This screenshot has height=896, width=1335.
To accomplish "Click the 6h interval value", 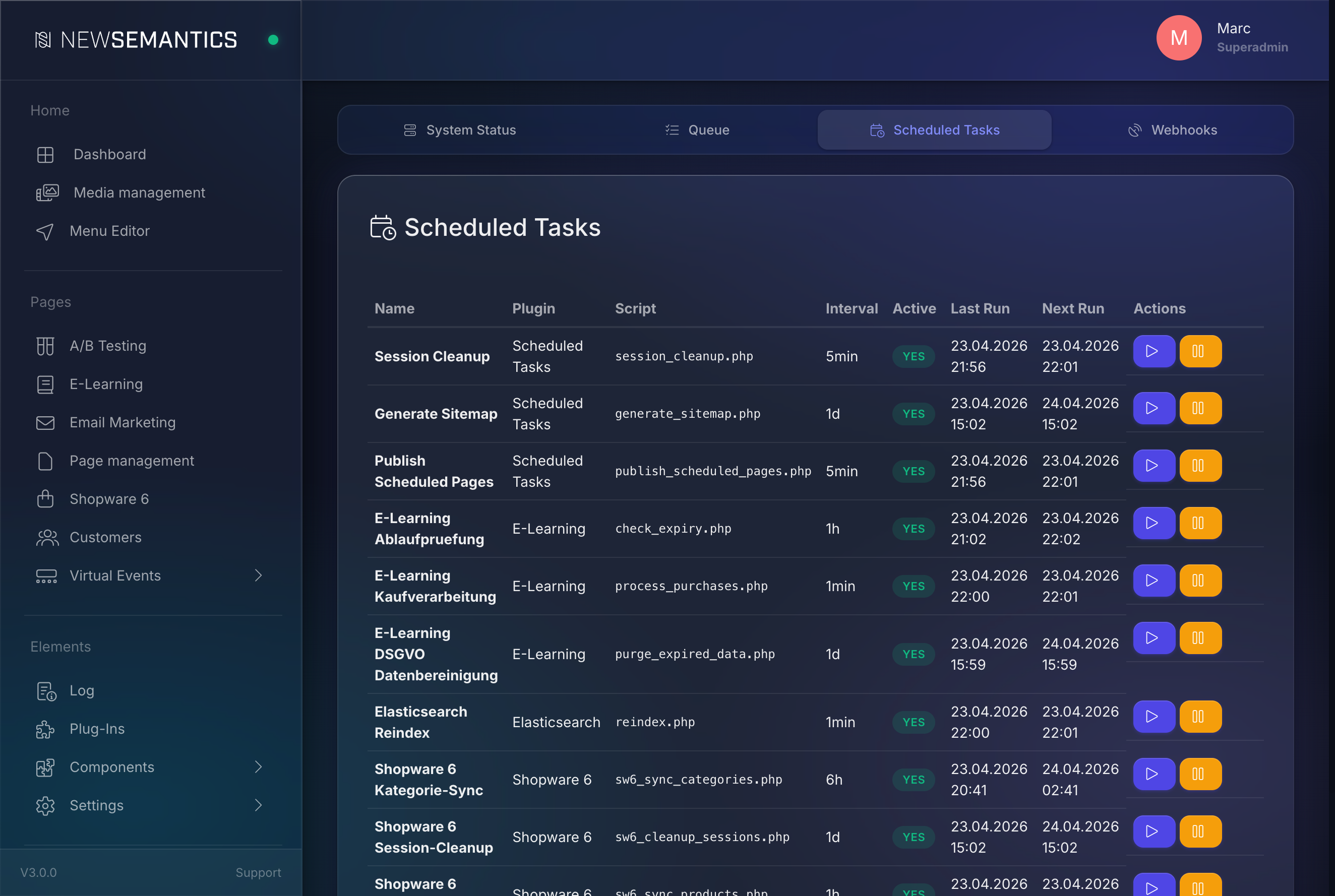I will pos(833,780).
